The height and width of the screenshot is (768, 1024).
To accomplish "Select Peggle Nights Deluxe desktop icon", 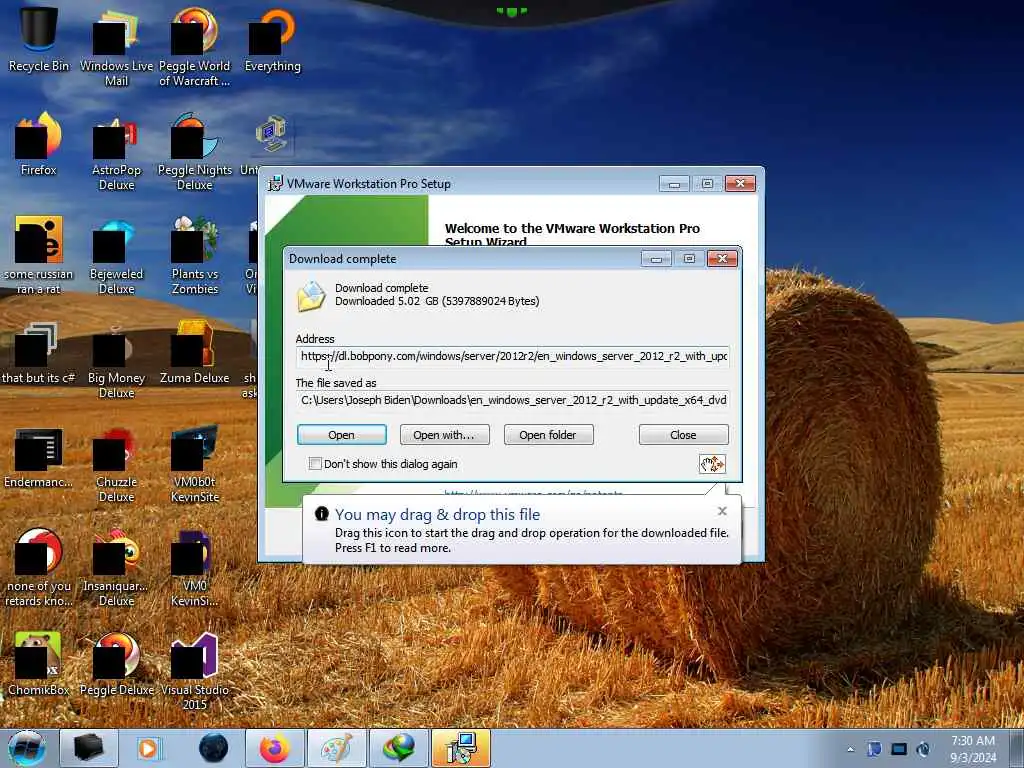I will coord(194,152).
